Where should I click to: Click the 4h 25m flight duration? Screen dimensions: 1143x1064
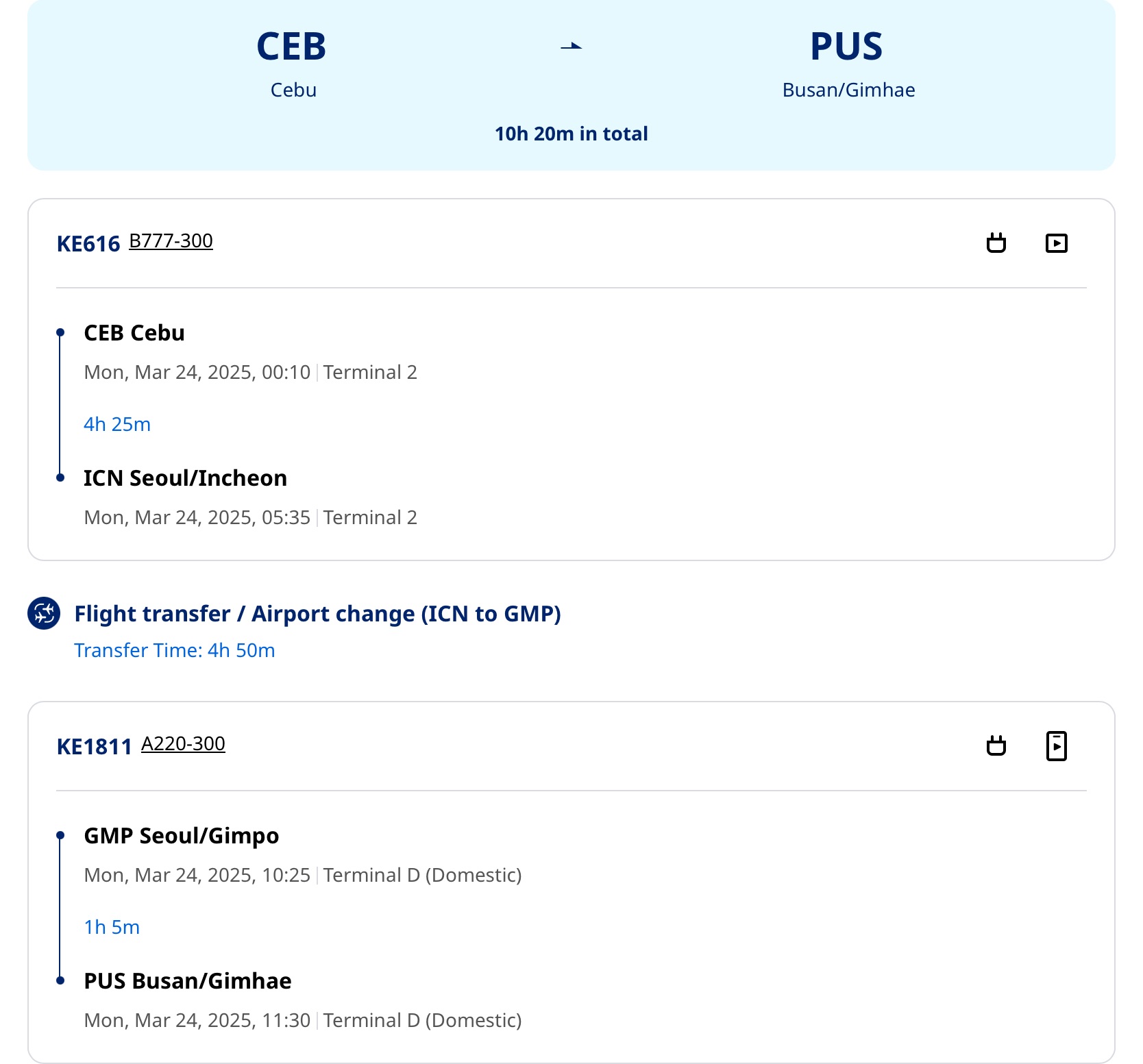[x=117, y=424]
